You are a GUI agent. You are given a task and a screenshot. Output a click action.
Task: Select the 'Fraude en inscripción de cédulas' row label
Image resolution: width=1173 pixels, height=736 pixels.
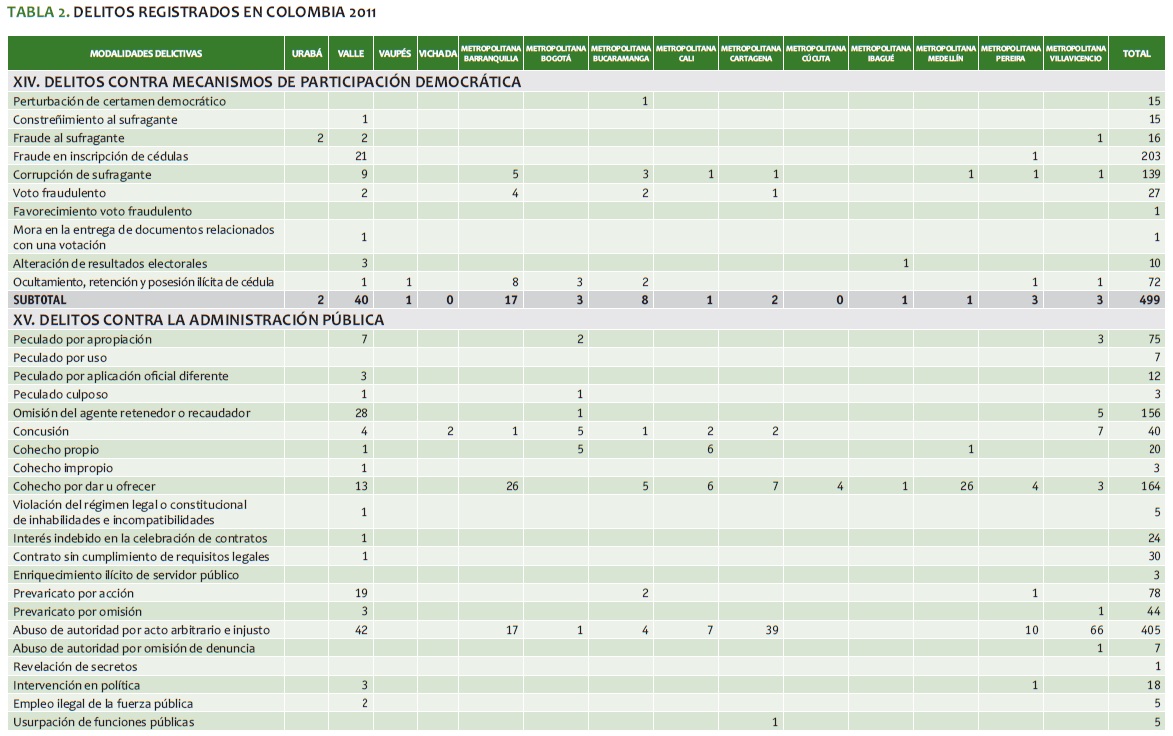tap(100, 156)
